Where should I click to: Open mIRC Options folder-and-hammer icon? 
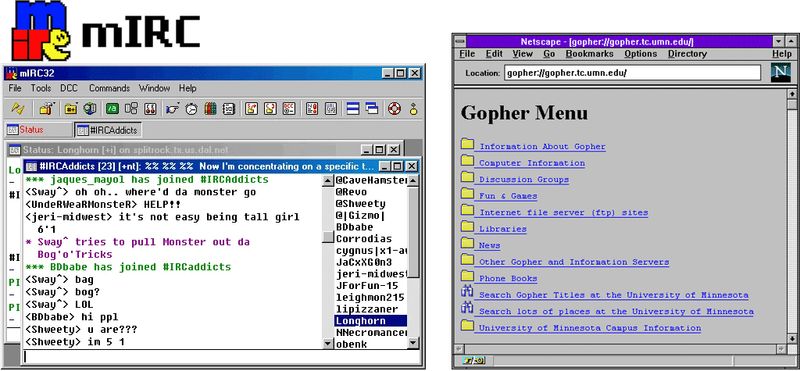click(47, 108)
